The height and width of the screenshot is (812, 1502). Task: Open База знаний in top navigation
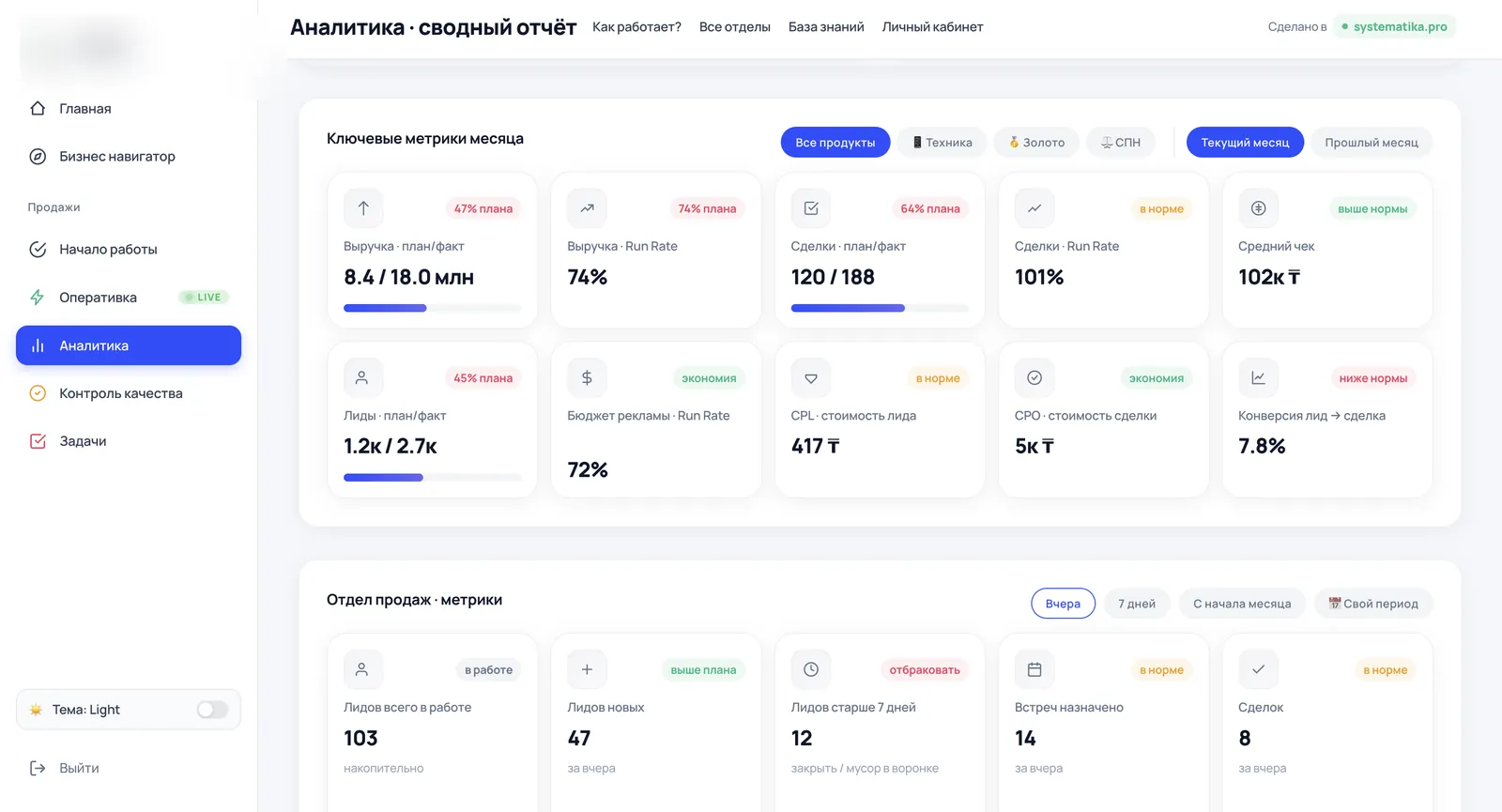coord(826,27)
